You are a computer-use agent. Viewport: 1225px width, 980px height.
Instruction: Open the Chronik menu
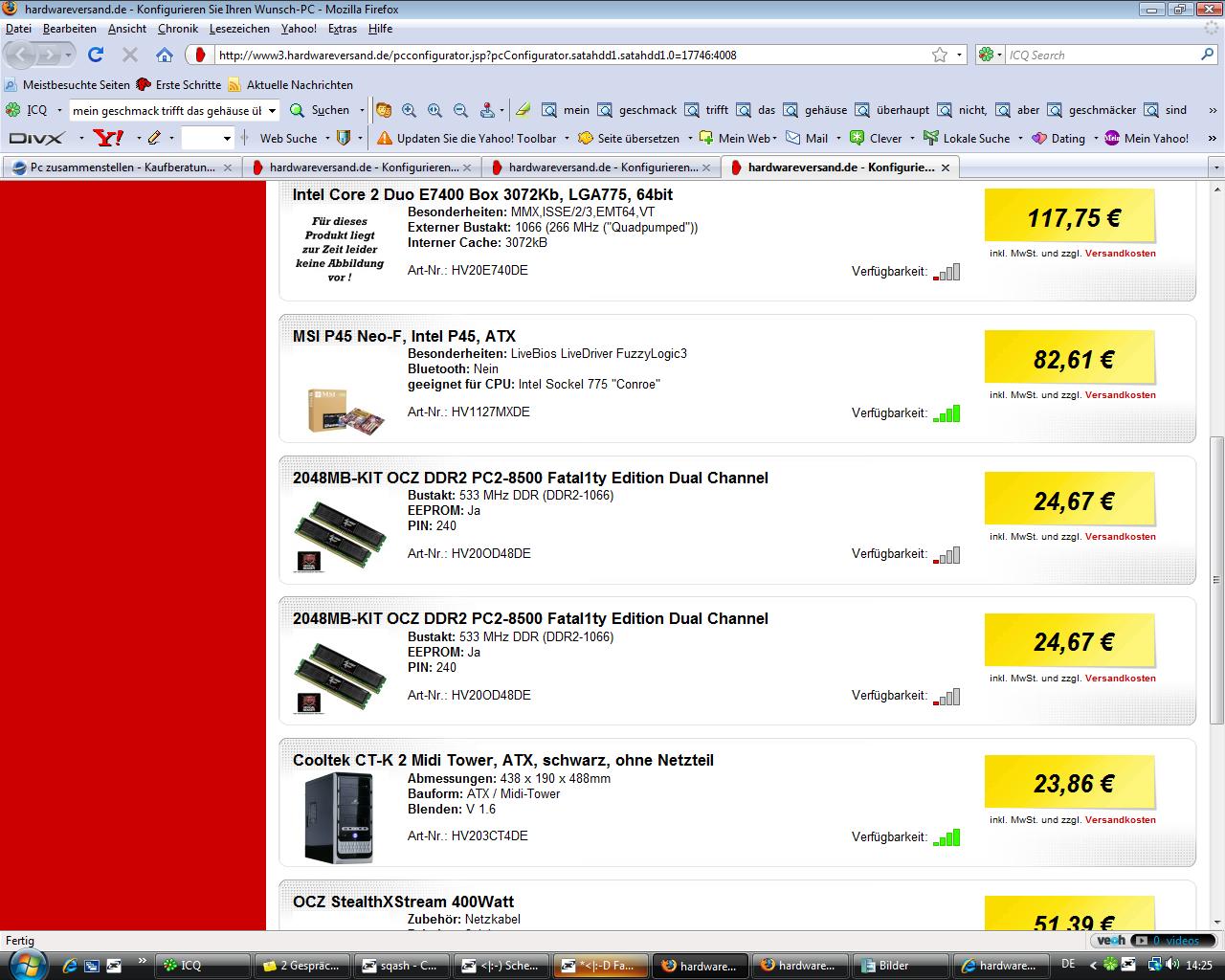click(x=178, y=29)
